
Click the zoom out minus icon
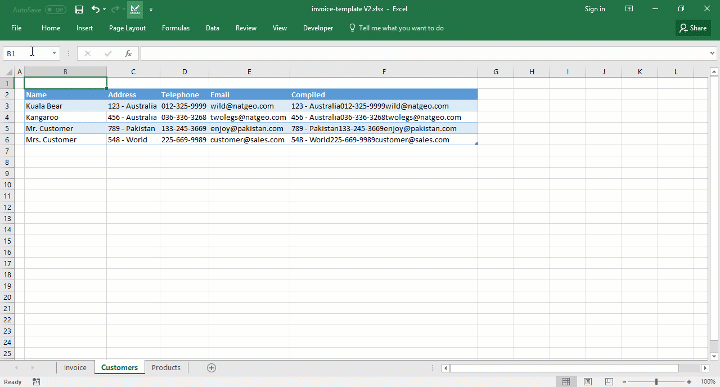[624, 382]
